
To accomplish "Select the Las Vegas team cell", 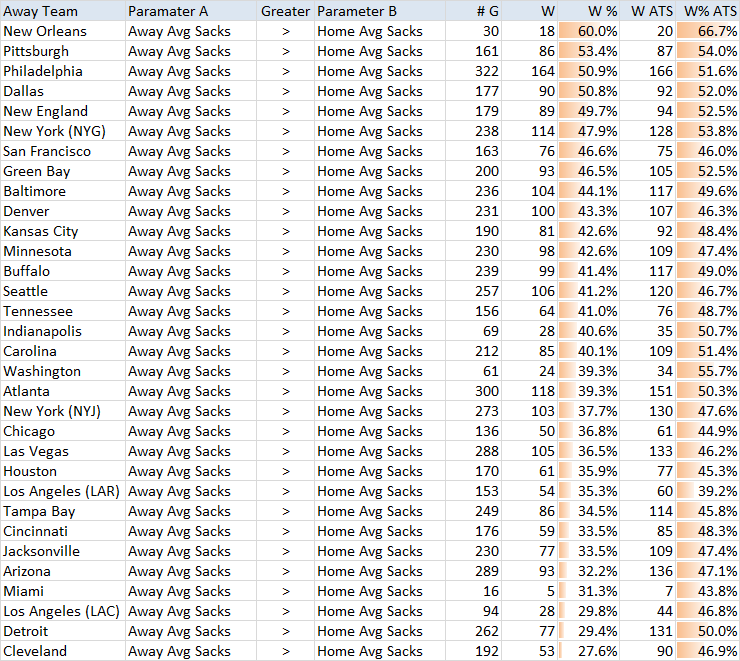I will point(62,451).
